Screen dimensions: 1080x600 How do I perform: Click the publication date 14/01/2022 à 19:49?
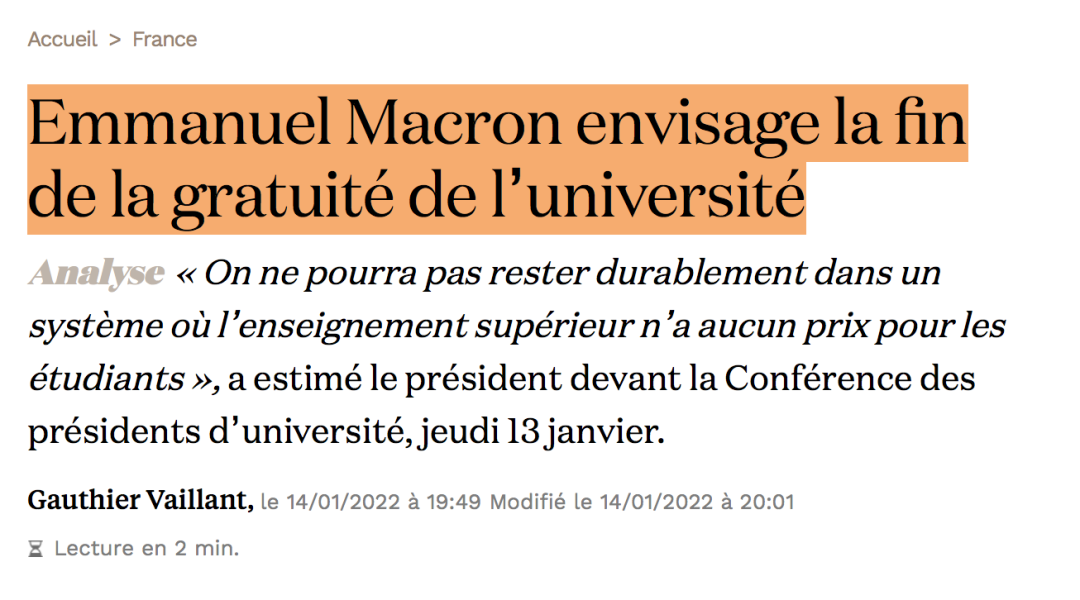click(383, 501)
